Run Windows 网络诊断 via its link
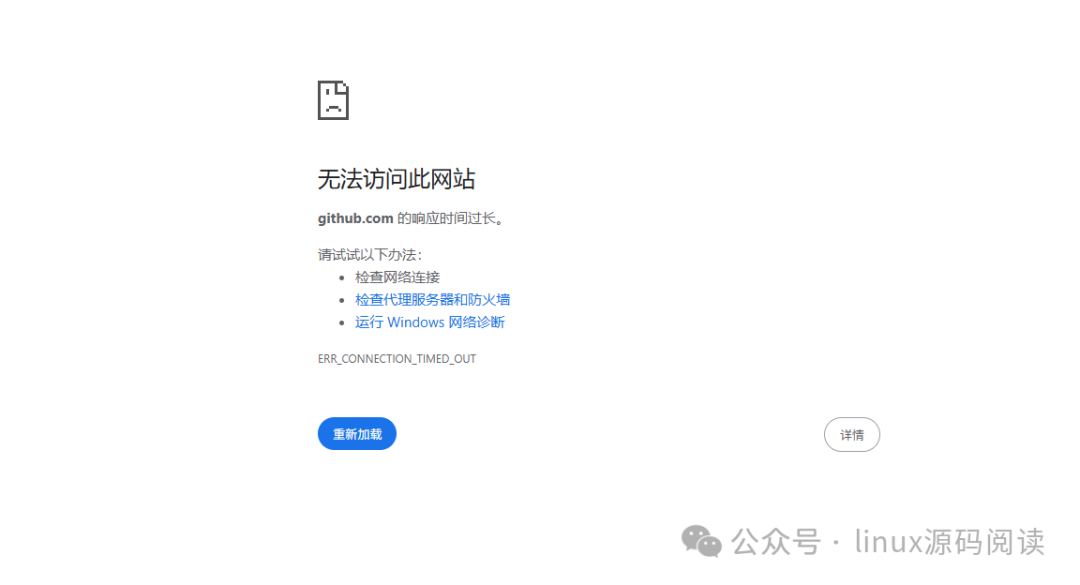 (x=429, y=322)
